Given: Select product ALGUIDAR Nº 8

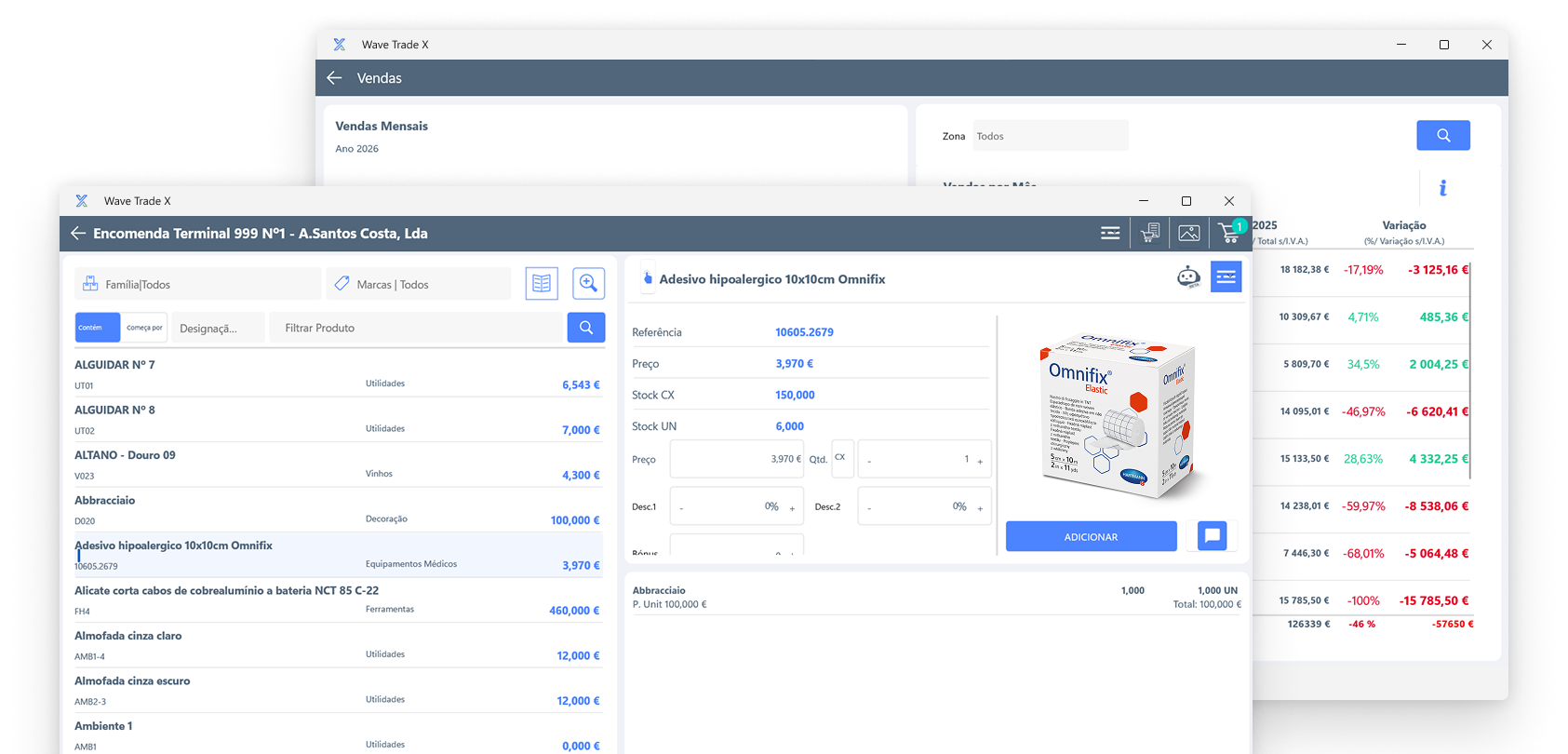Looking at the screenshot, I should (339, 420).
